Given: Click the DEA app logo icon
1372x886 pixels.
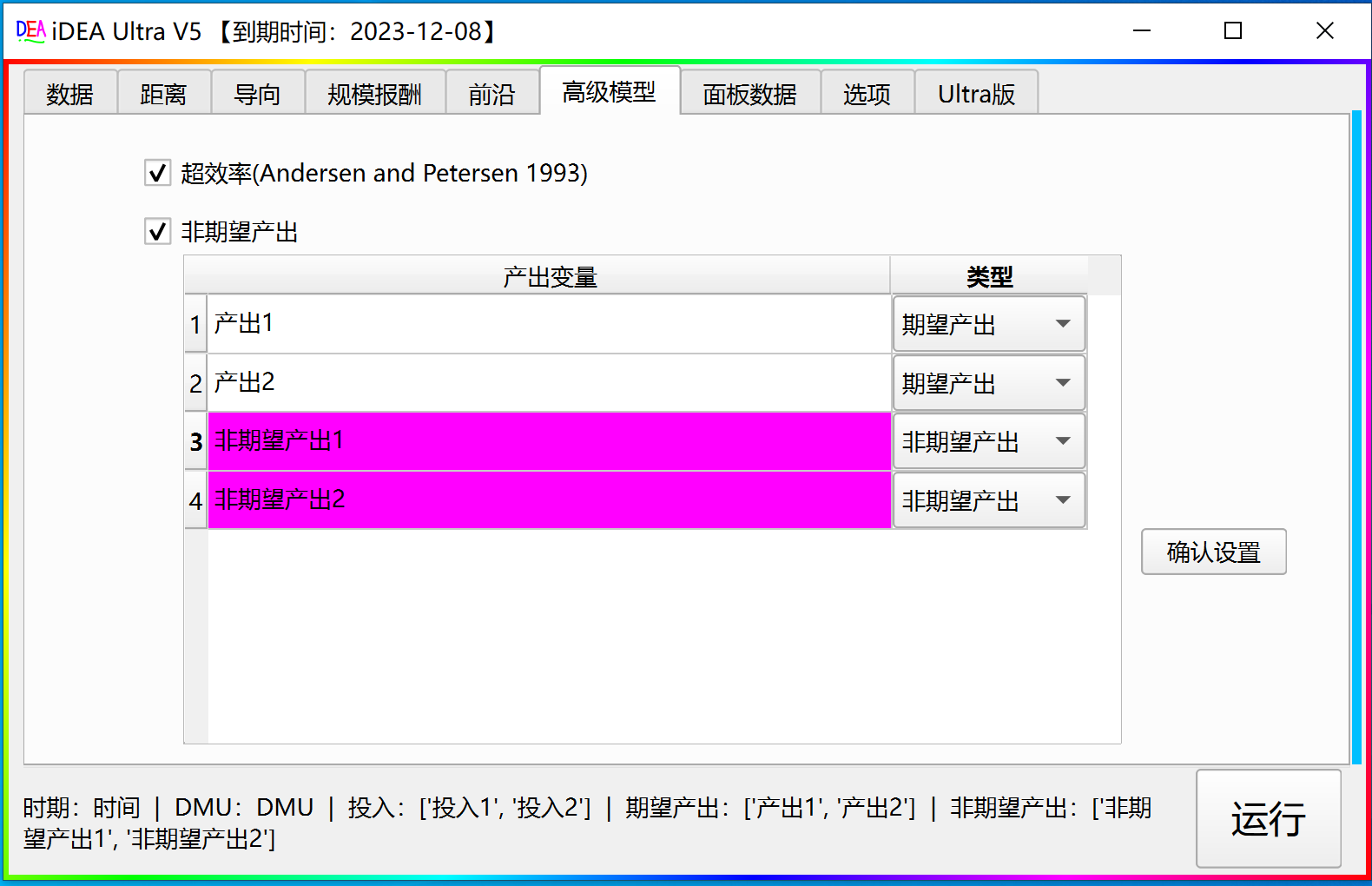Looking at the screenshot, I should pos(30,31).
